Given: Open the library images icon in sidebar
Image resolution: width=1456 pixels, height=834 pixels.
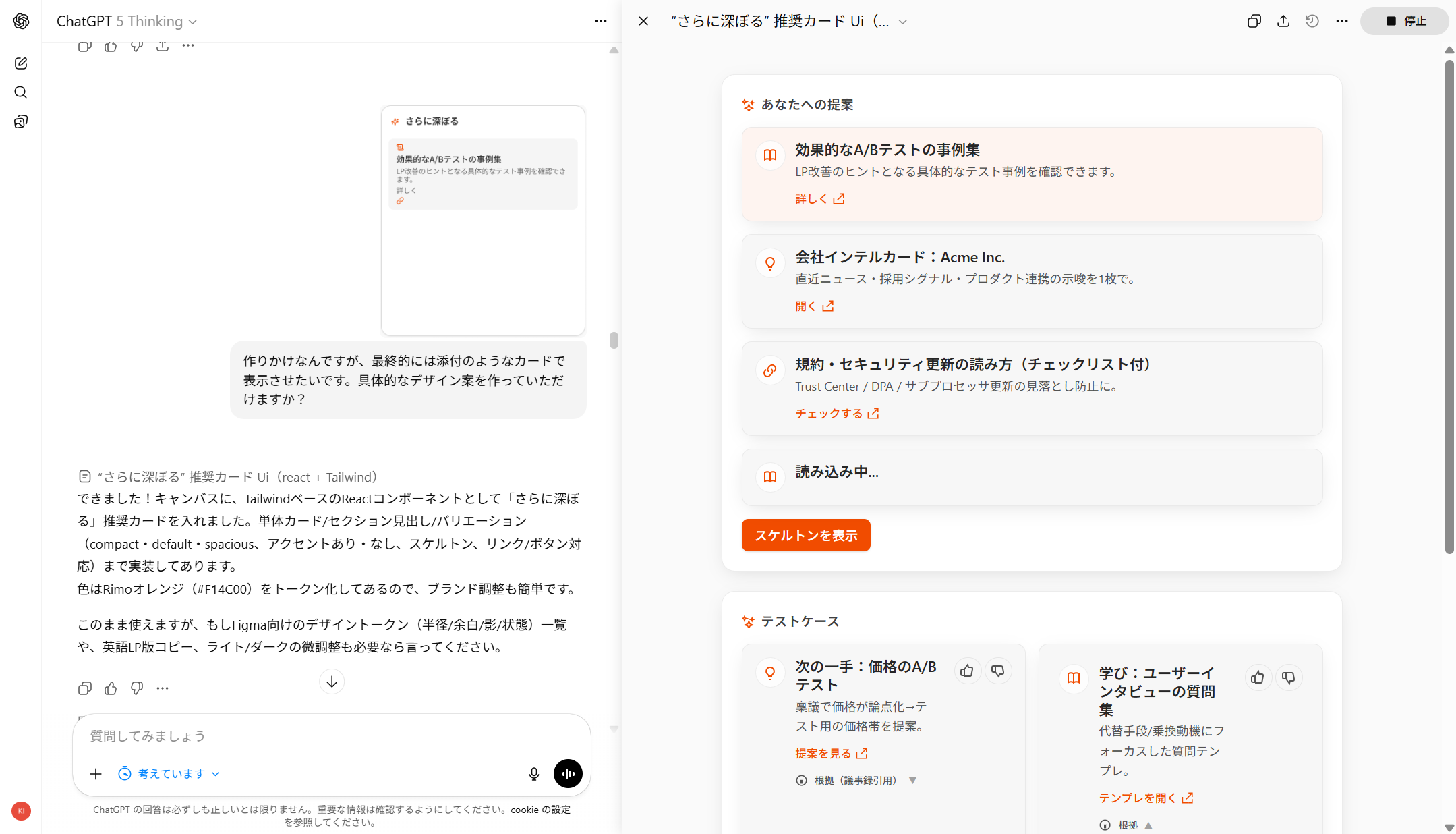Looking at the screenshot, I should [x=21, y=122].
